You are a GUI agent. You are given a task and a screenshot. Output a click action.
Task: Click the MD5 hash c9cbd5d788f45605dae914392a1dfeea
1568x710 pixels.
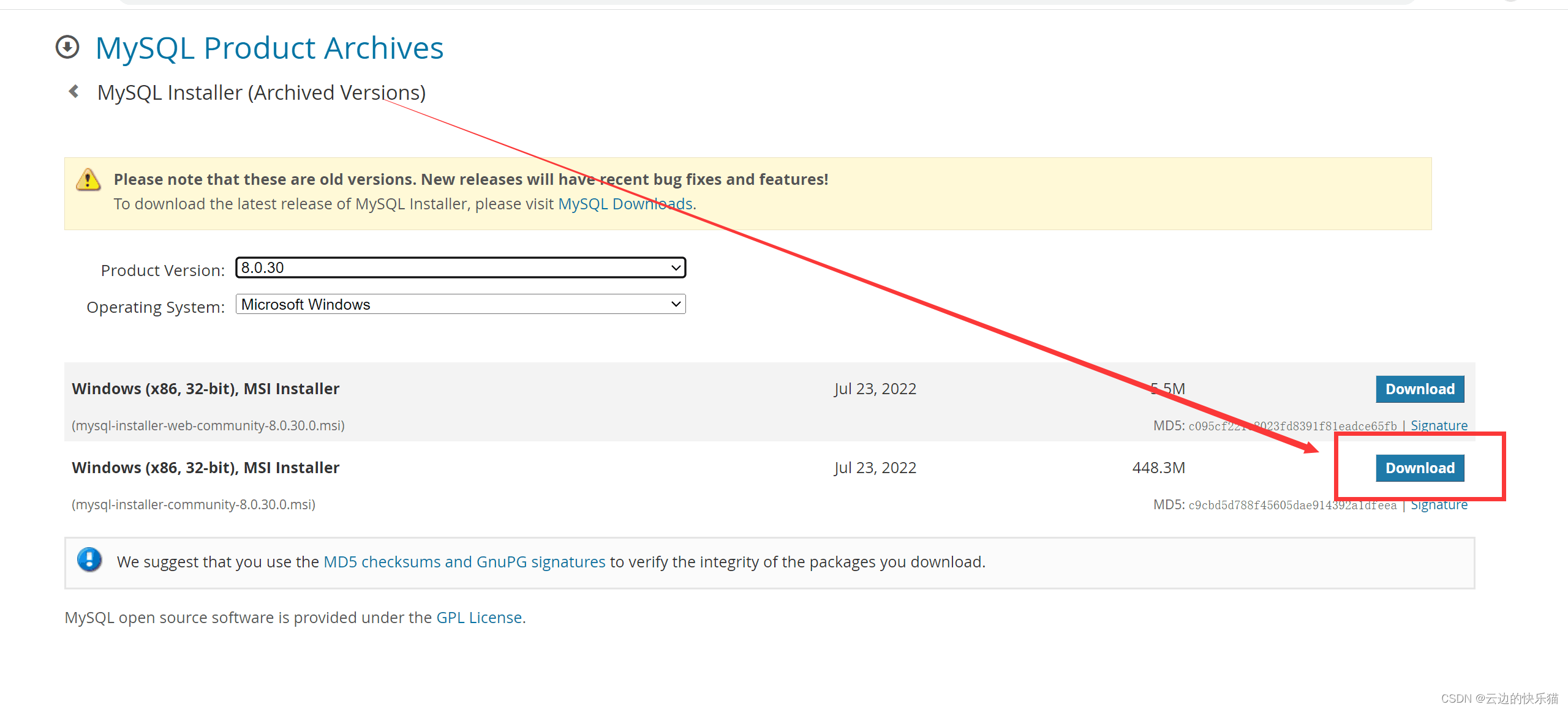coord(1292,505)
